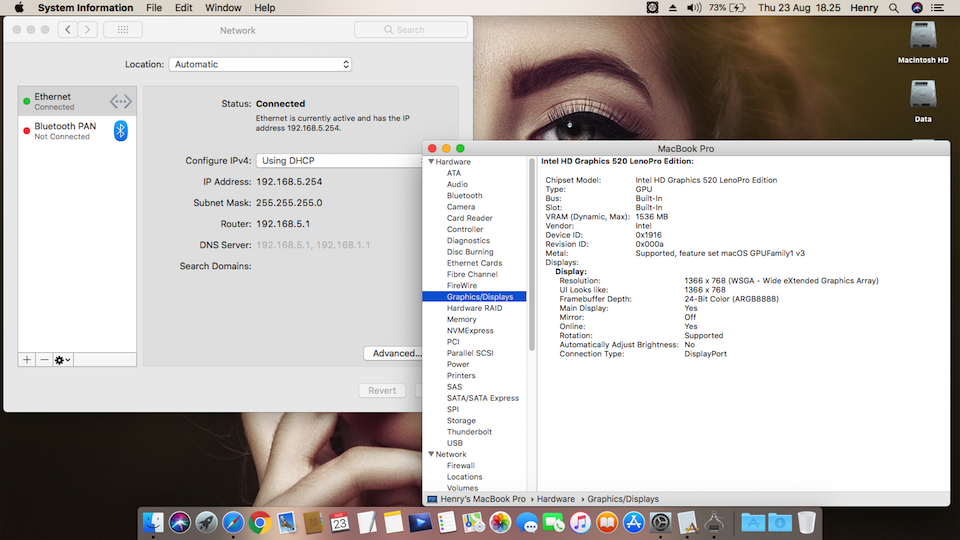Open System Information application menu
The width and height of the screenshot is (960, 540).
[85, 8]
